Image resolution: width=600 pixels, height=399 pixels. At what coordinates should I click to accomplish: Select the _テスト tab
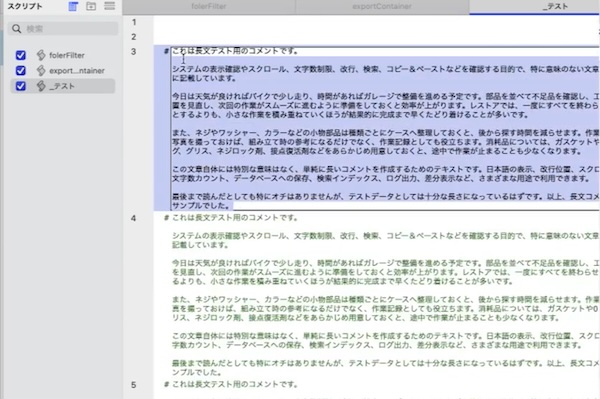click(535, 7)
